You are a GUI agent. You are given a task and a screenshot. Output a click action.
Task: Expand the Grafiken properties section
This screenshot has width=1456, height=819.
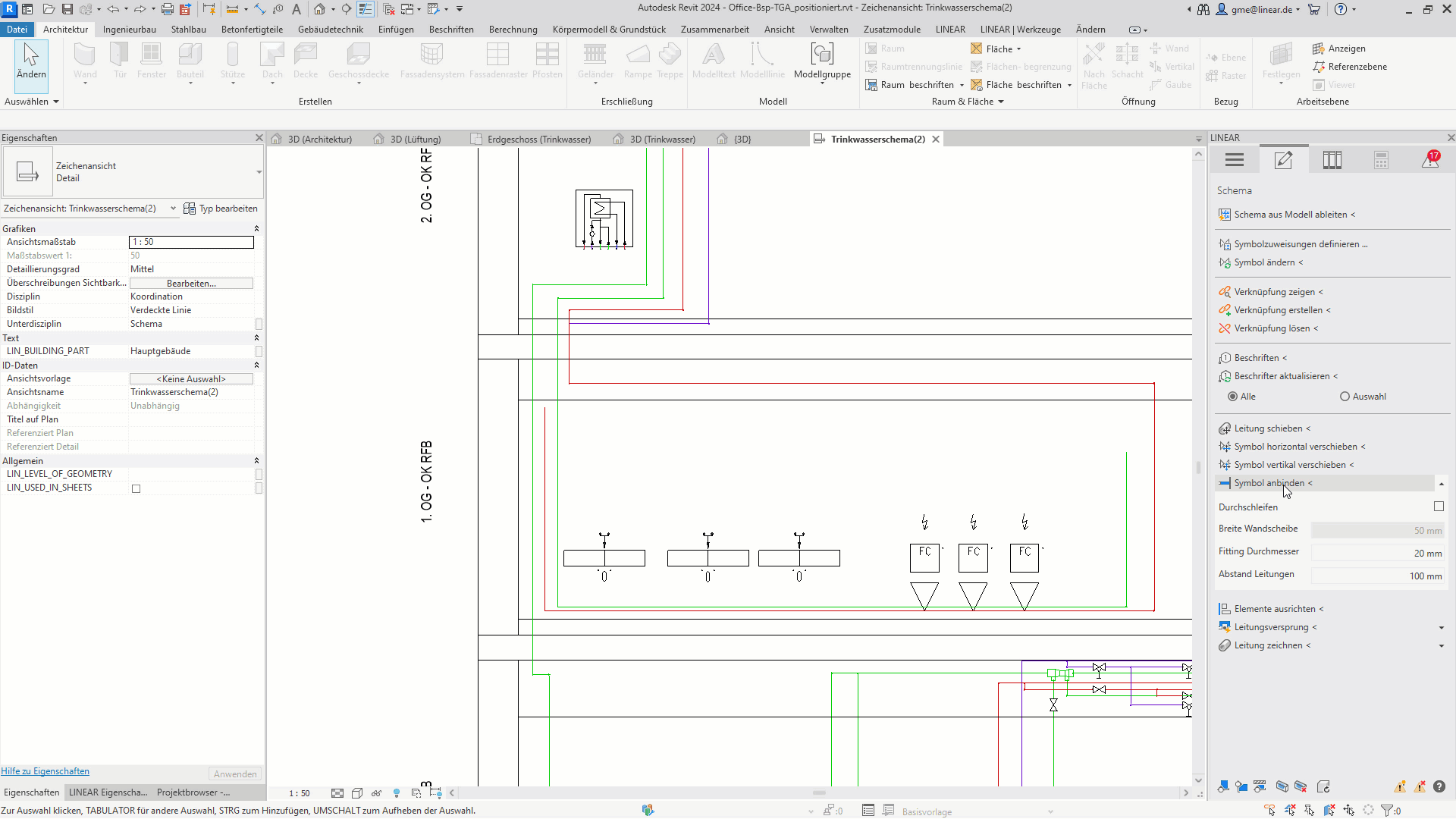point(256,228)
